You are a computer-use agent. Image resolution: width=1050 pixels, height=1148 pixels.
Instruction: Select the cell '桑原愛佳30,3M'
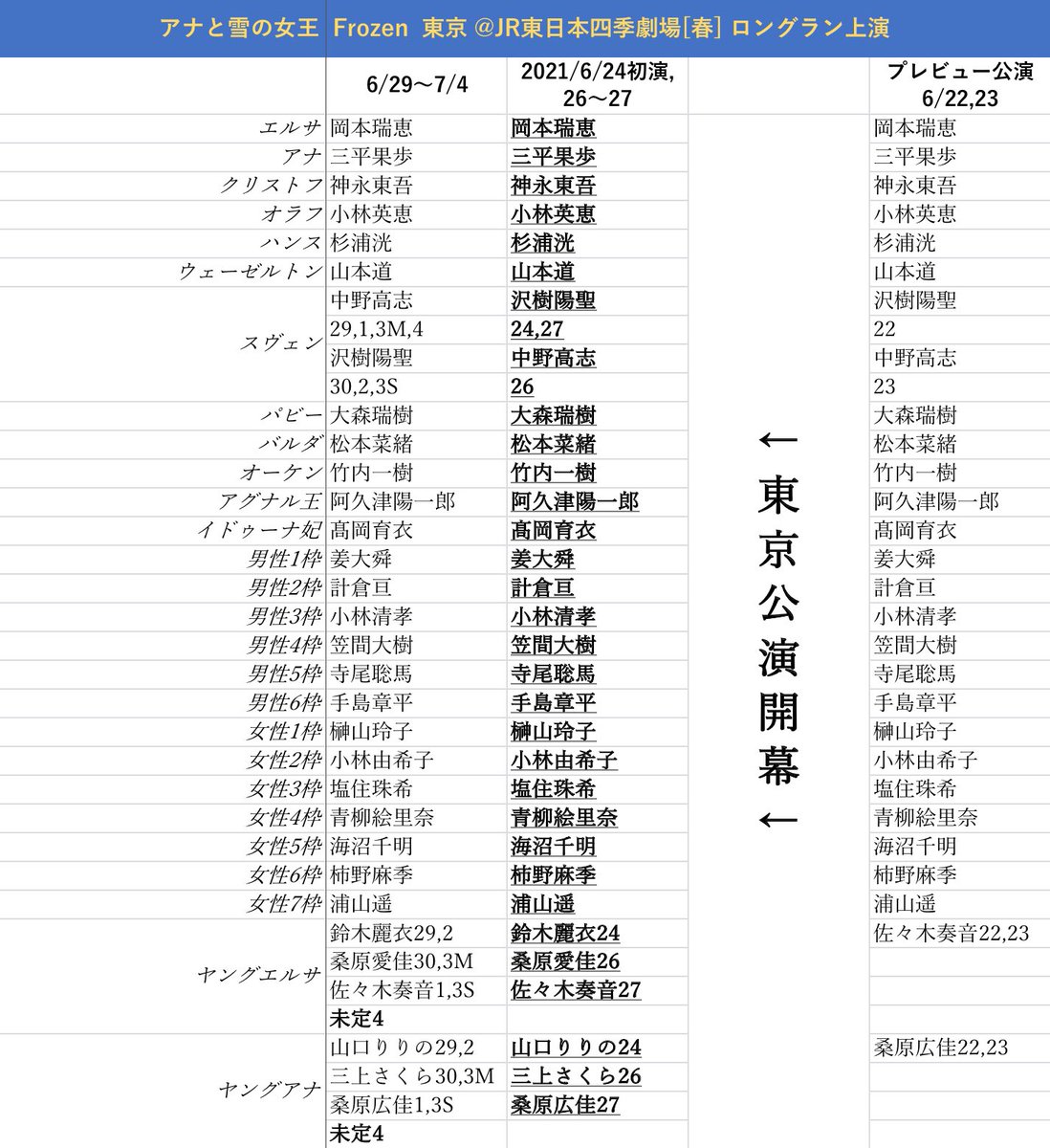click(x=417, y=961)
